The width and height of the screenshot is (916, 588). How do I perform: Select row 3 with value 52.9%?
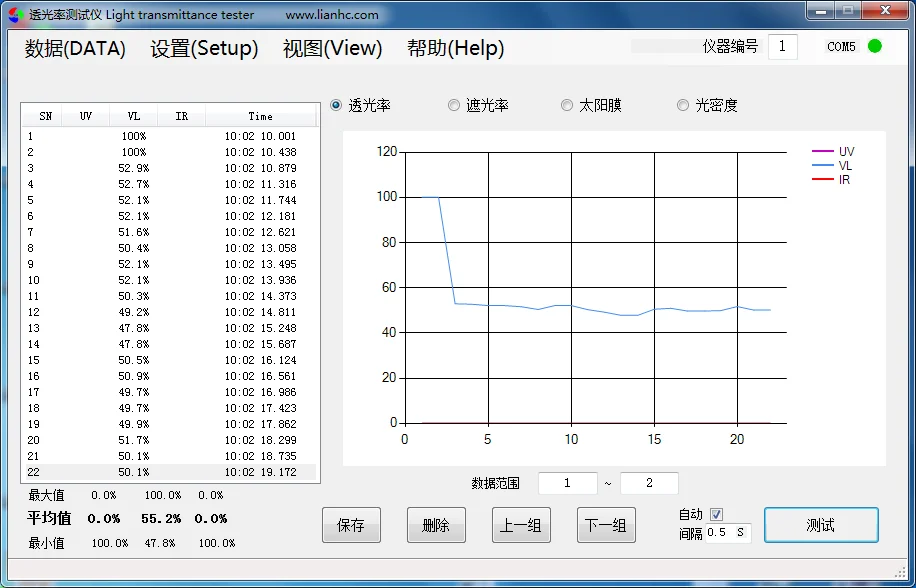pos(169,168)
